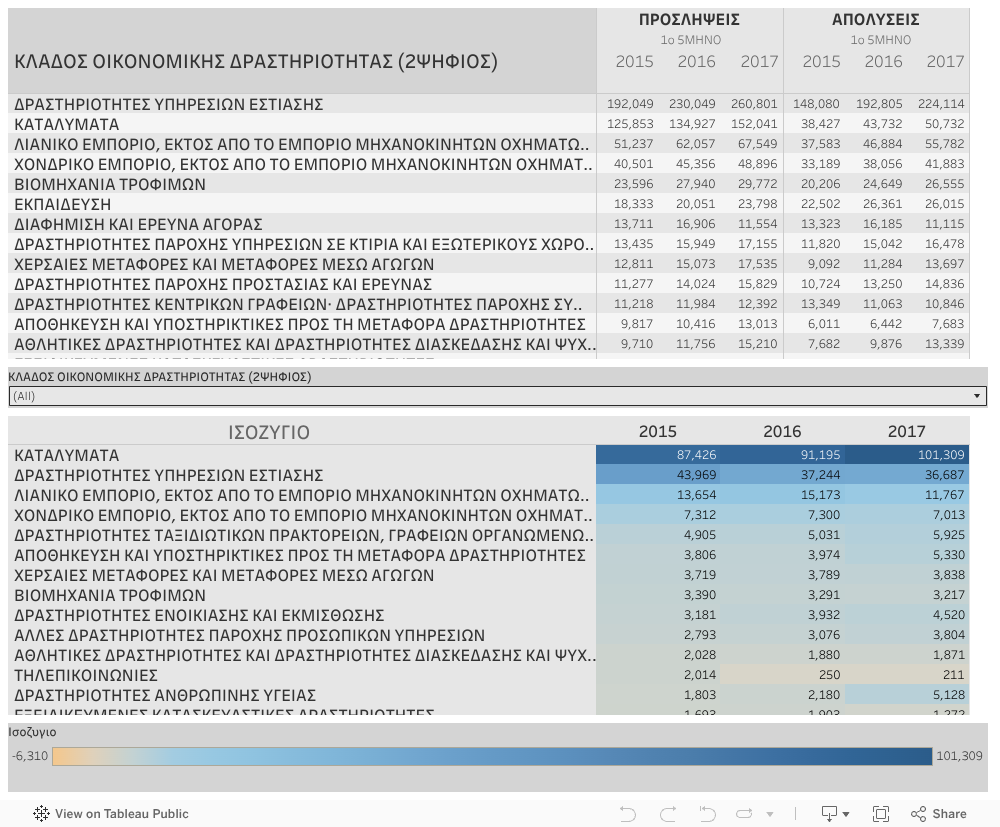Select the ΒΙΟΜΗΧΑΝΙΑ ΤΡΟΦΙΜΩΝ row in the top table
This screenshot has width=1000, height=827.
pos(110,184)
